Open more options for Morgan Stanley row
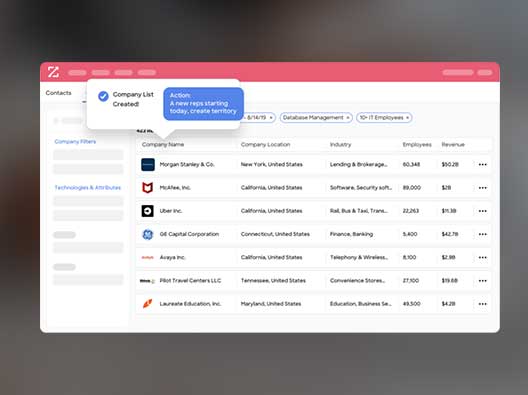Screen dimensions: 528x395 click(483, 165)
